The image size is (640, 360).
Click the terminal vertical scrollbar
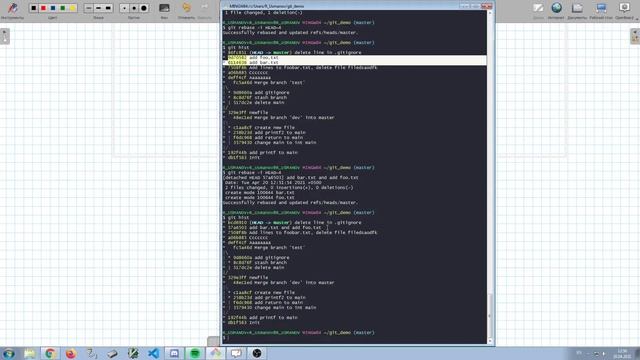click(490, 177)
